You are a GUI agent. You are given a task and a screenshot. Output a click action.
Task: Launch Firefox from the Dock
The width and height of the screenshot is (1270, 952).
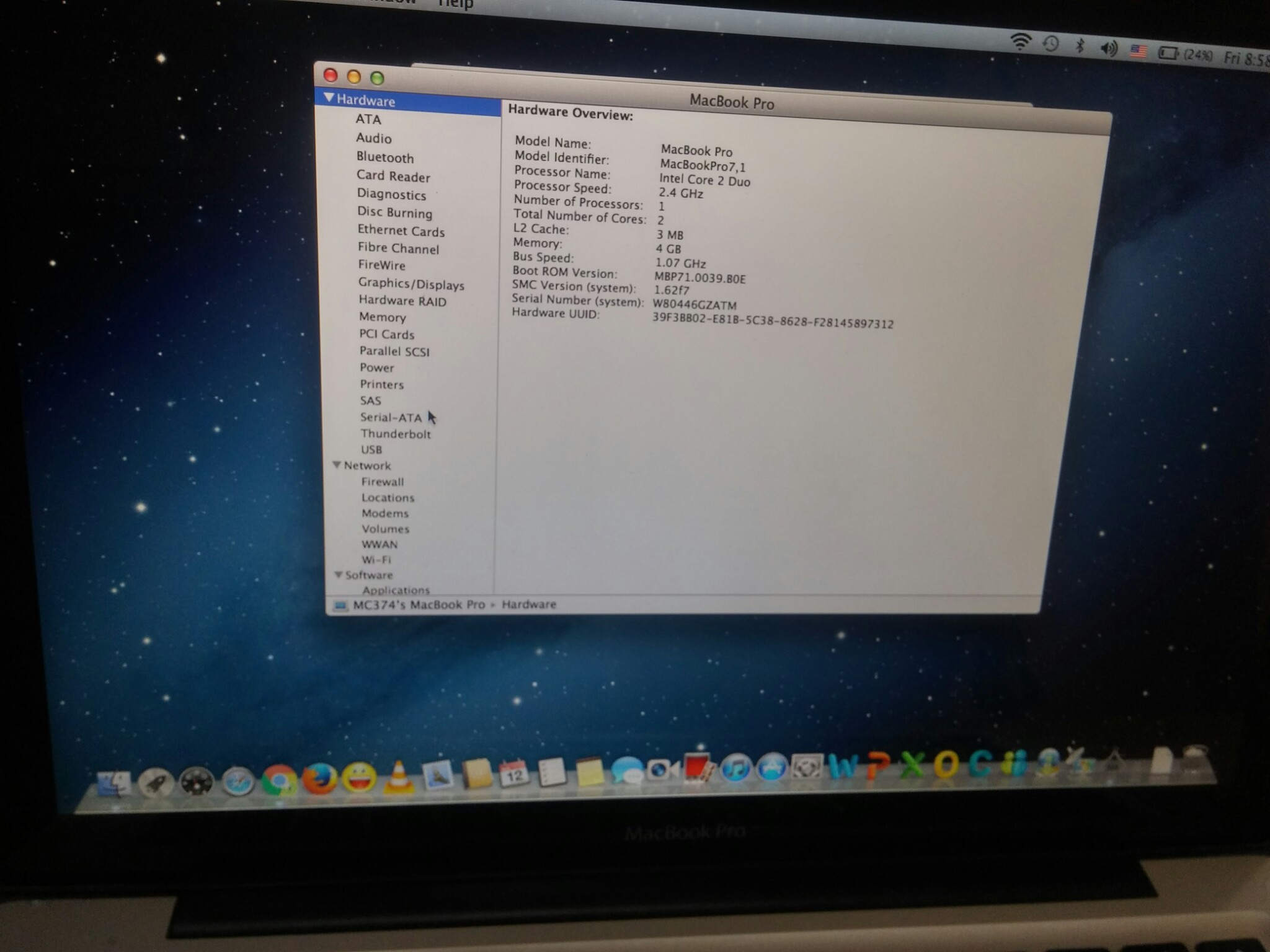[x=319, y=778]
